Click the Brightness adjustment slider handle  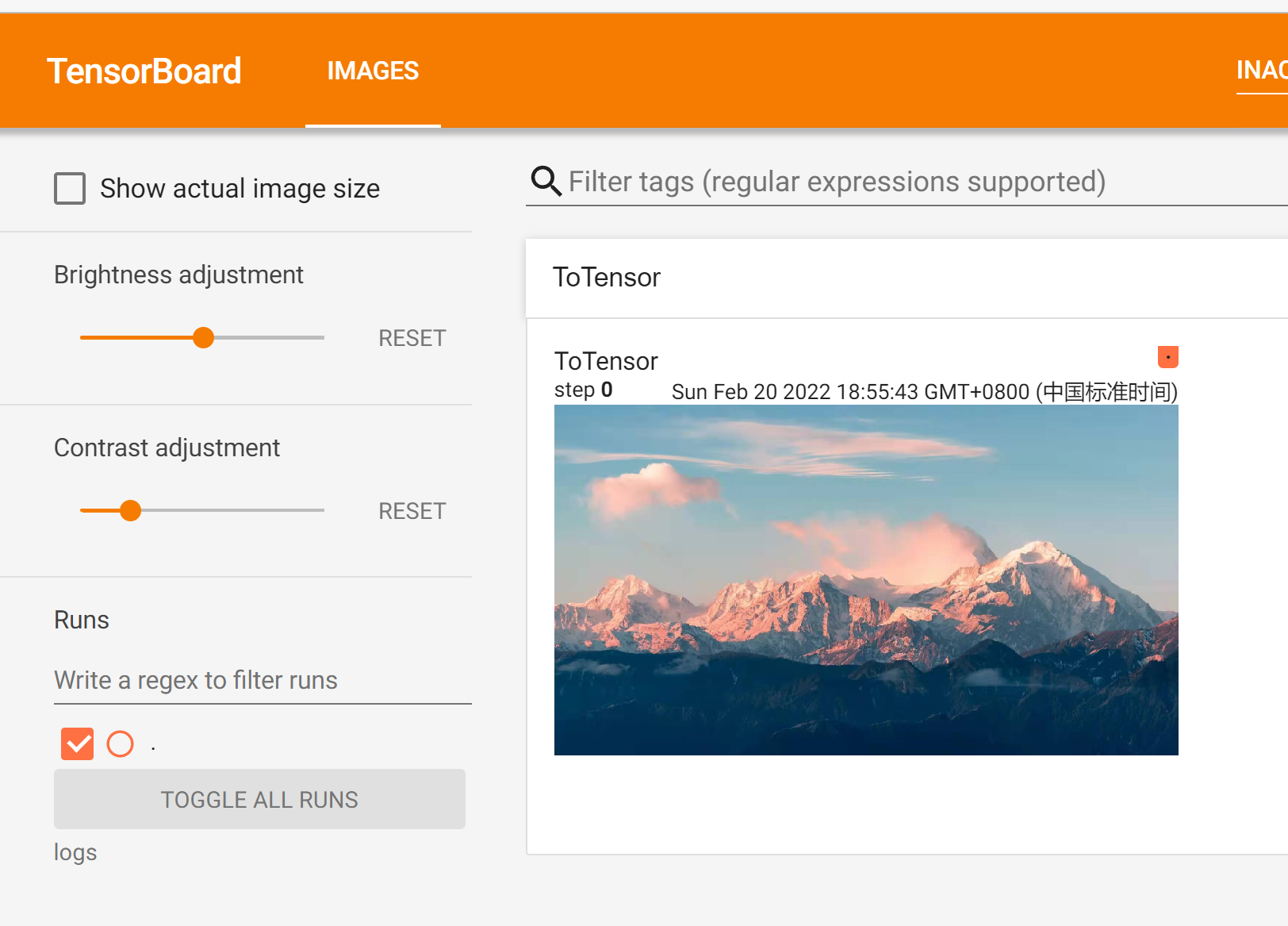(x=204, y=338)
